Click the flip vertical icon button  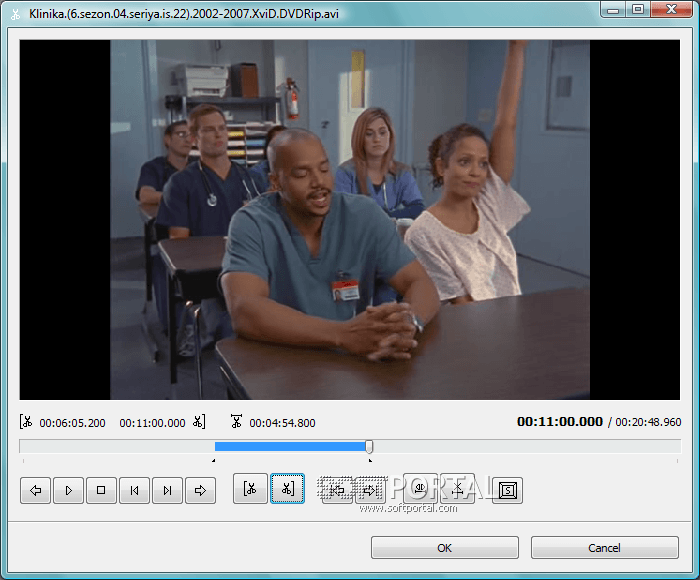point(457,488)
